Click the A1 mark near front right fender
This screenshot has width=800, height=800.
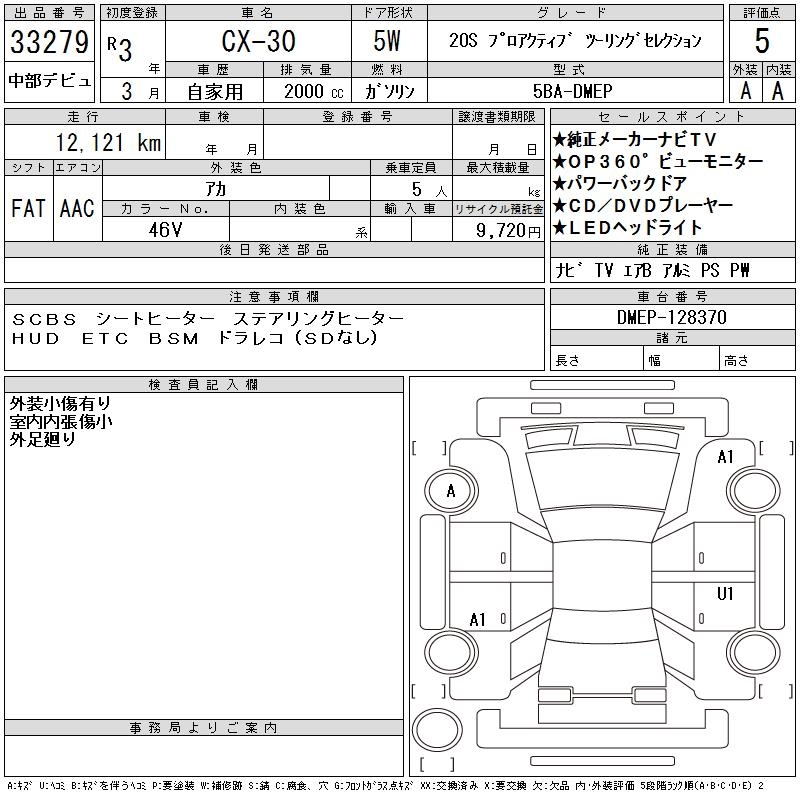725,457
